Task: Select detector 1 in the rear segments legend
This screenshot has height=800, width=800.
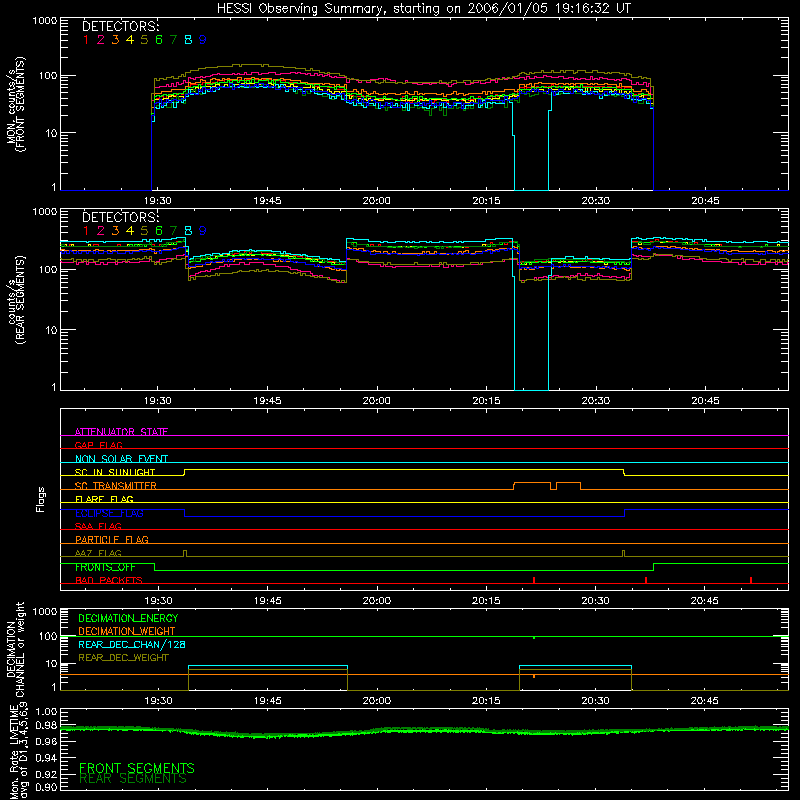Action: pos(86,231)
